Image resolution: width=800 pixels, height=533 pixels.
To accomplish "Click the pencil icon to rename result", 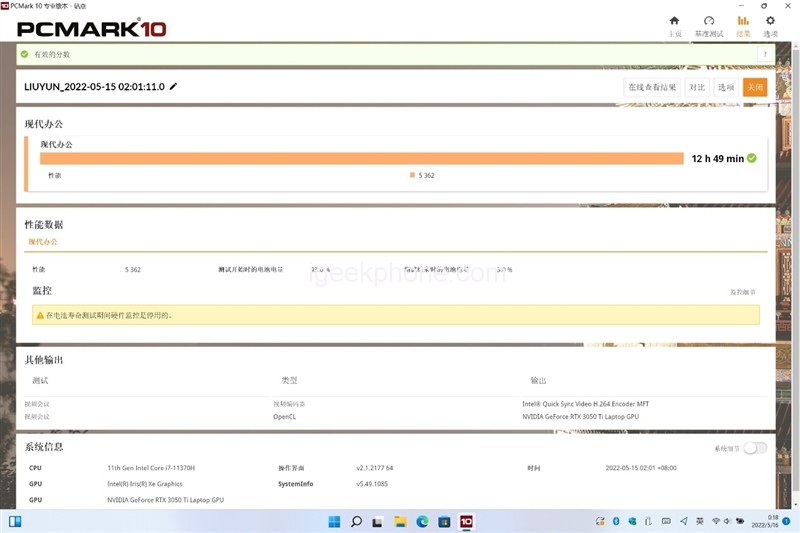I will click(173, 87).
